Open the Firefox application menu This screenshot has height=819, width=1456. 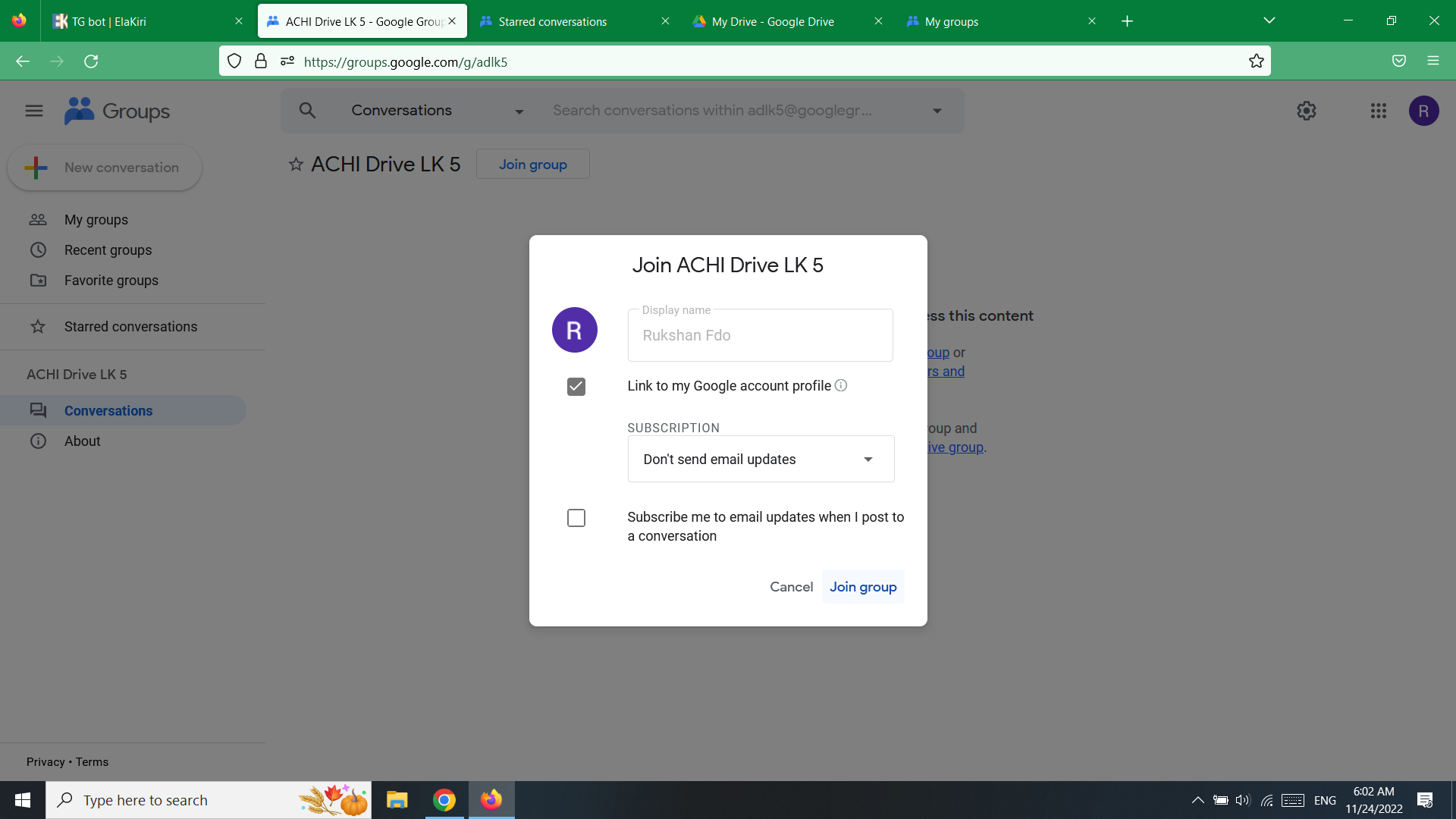click(x=1433, y=61)
